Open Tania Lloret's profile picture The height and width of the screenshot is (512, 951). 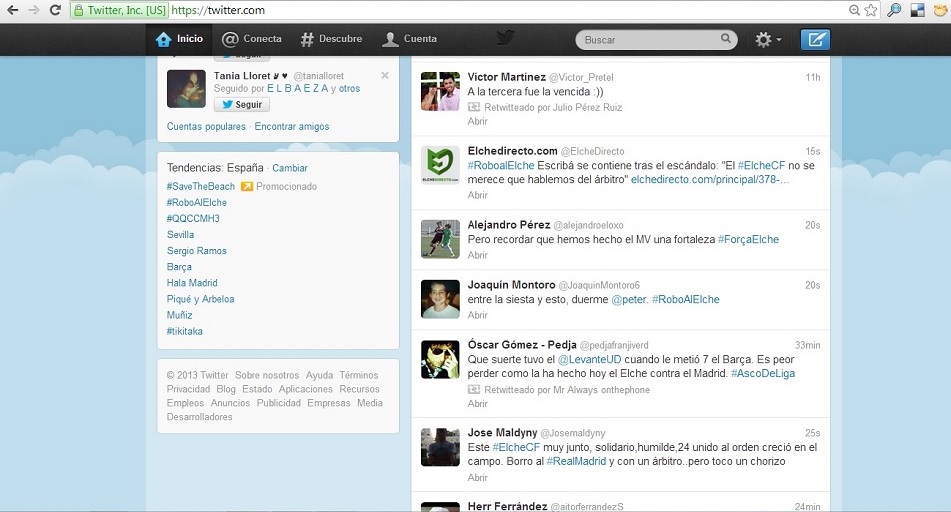186,89
